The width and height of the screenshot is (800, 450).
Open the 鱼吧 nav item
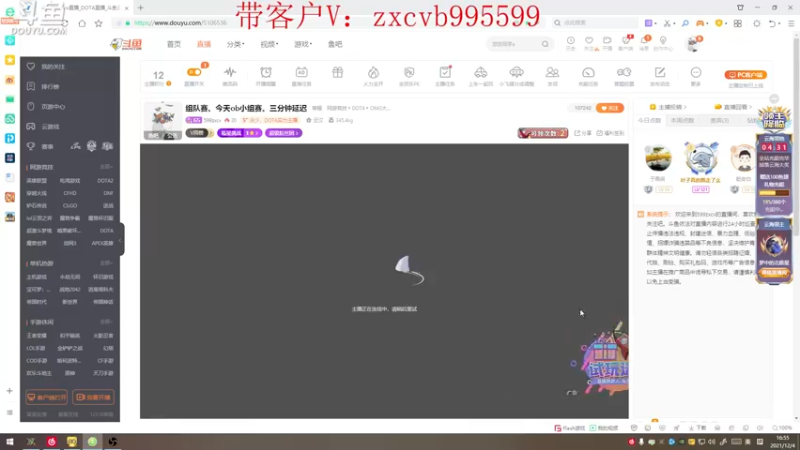coord(335,44)
